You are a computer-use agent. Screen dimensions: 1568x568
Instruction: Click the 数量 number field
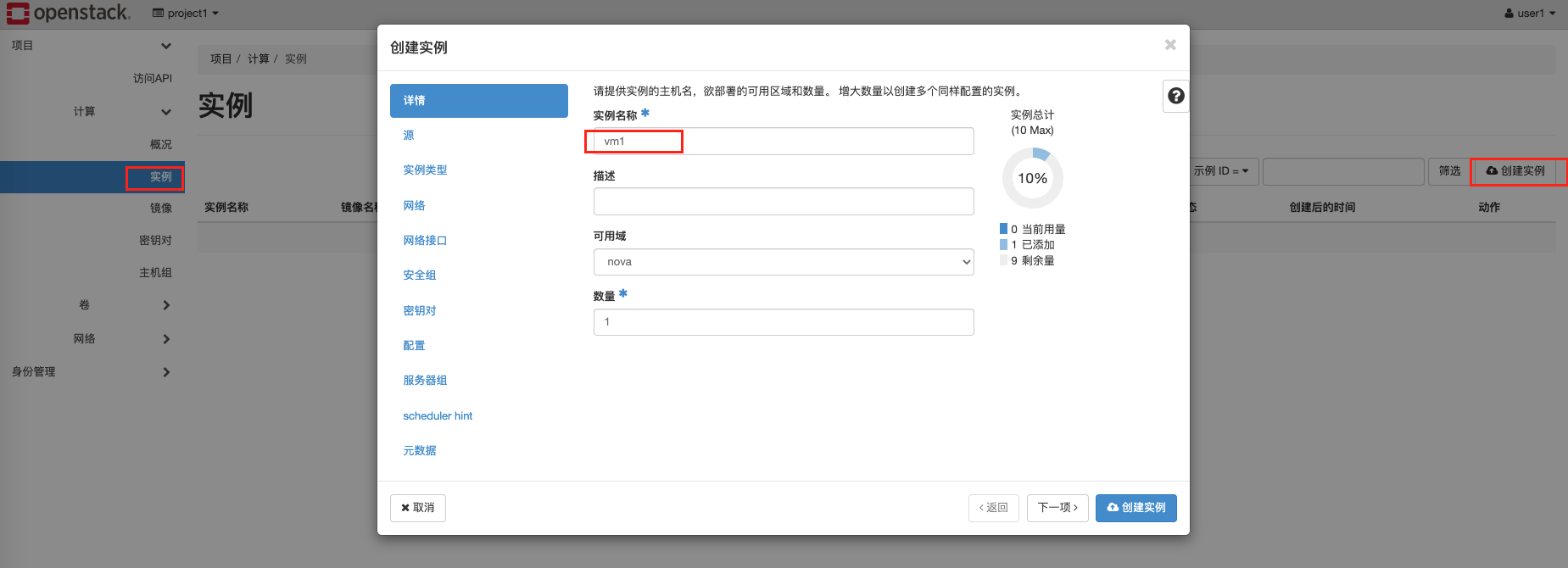784,322
